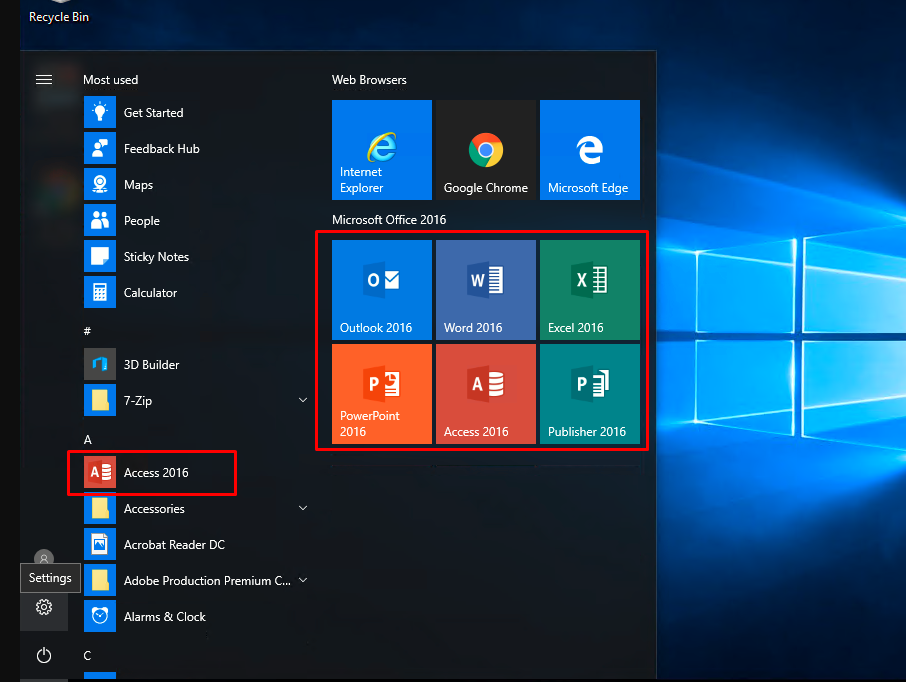This screenshot has width=906, height=682.
Task: Click the C section letter header
Action: (x=87, y=655)
